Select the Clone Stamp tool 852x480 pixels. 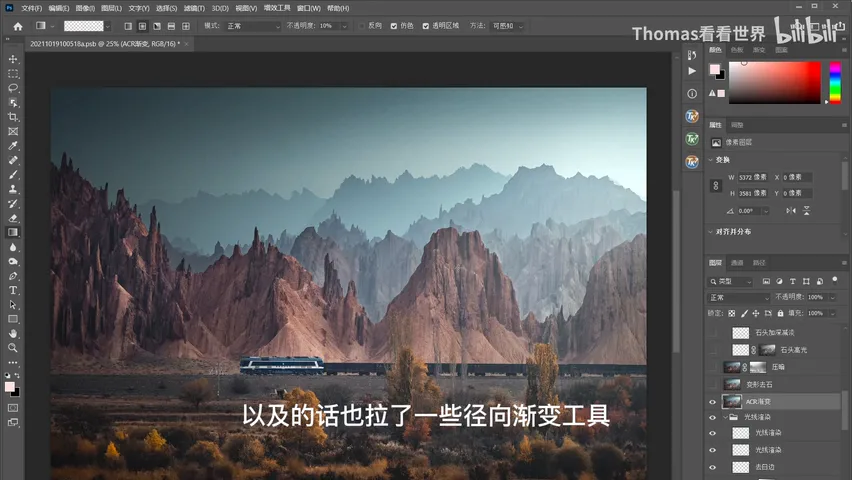click(13, 189)
